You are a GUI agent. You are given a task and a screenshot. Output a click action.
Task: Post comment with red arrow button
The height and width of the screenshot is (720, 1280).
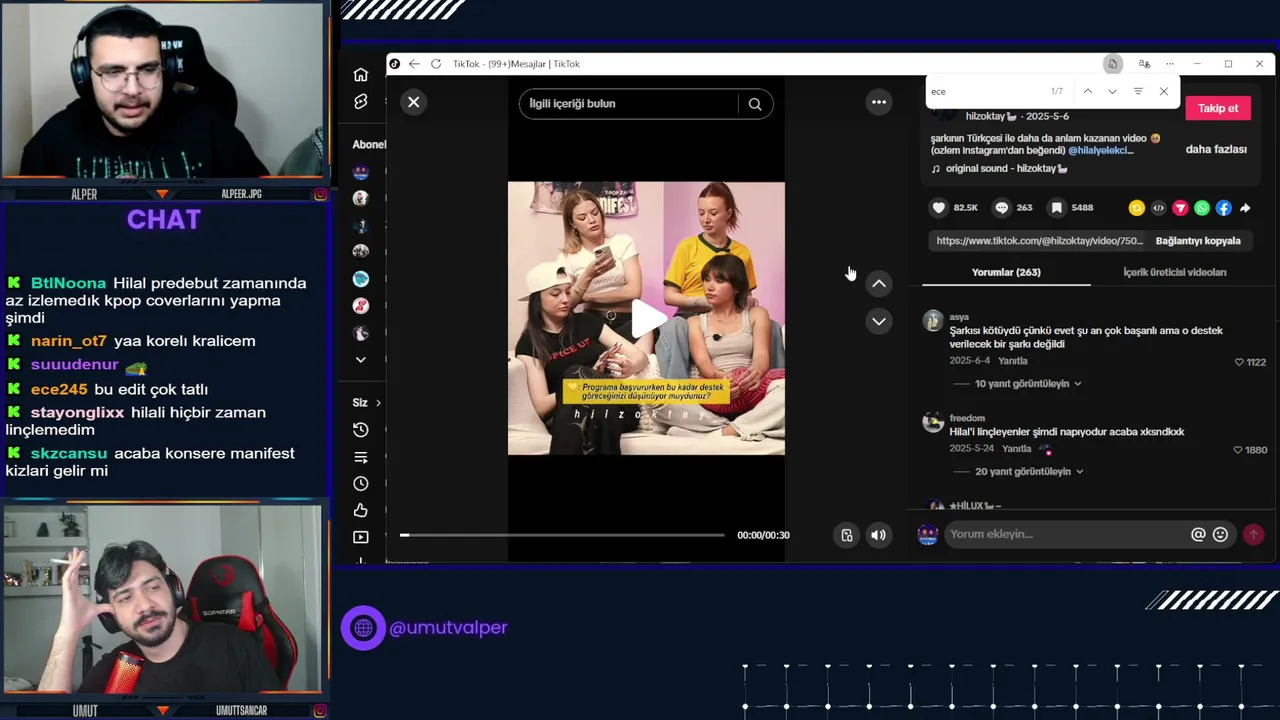(x=1253, y=534)
